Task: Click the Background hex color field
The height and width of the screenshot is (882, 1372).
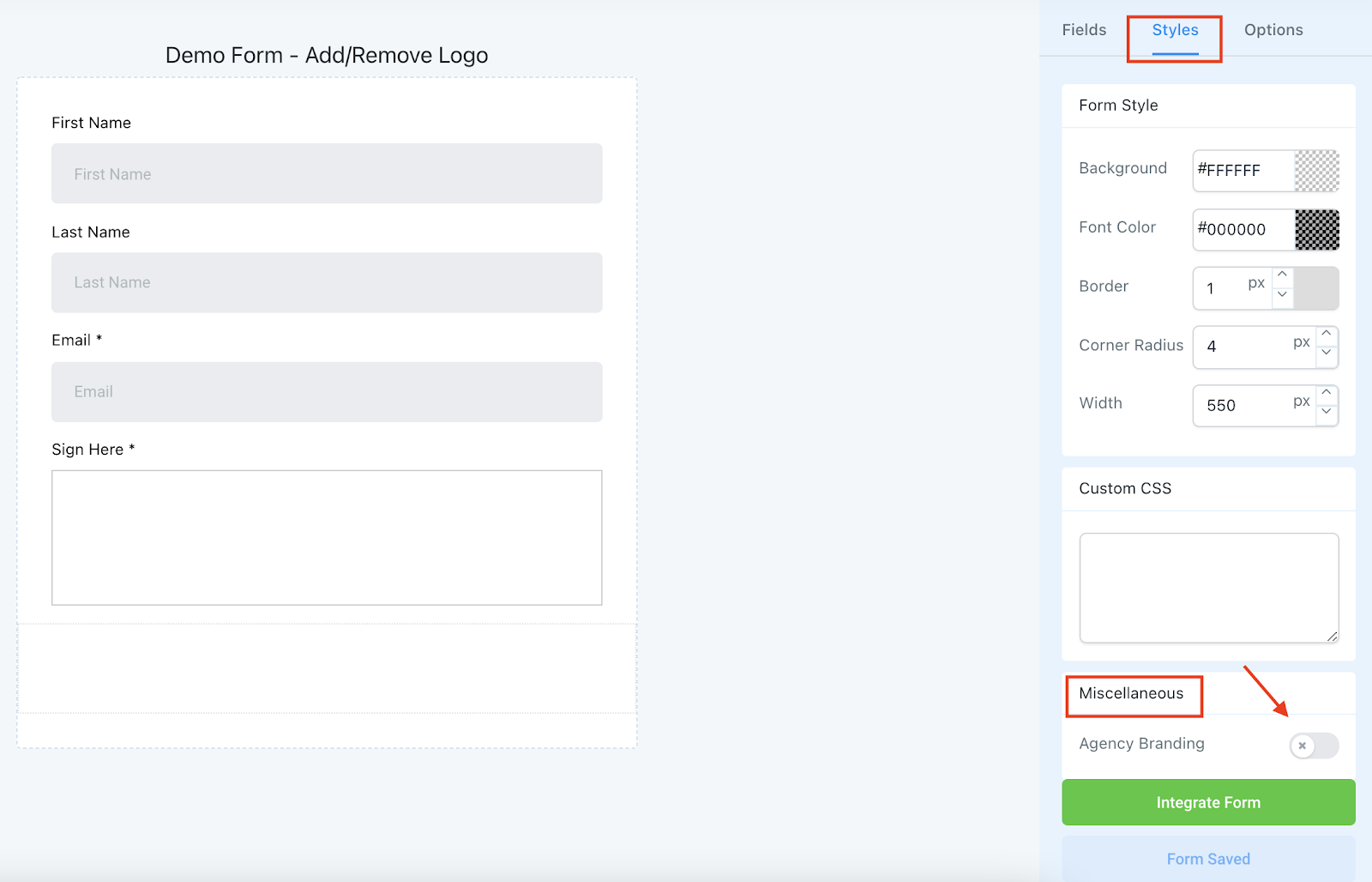Action: [x=1243, y=171]
